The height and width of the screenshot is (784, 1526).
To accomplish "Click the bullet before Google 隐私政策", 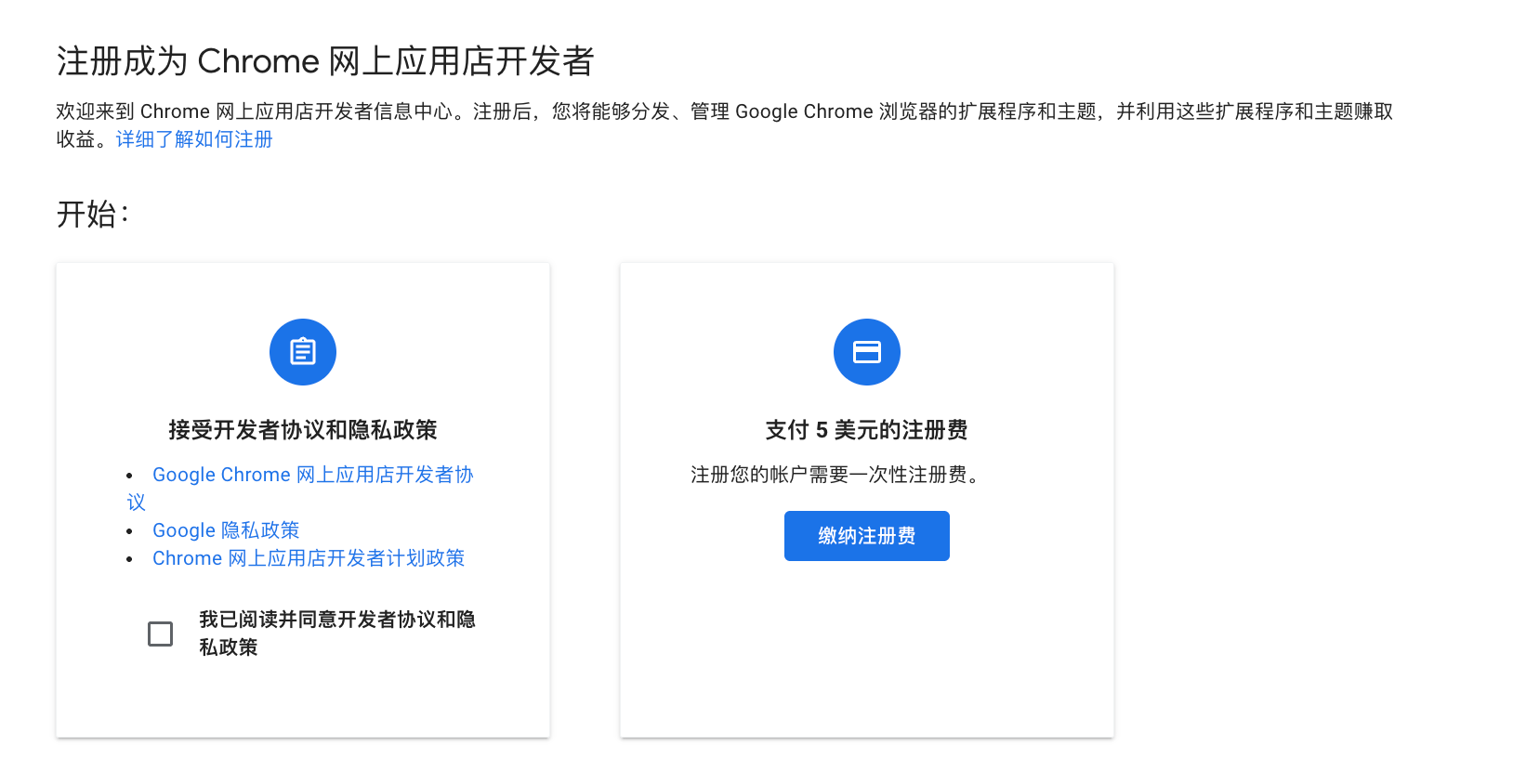I will pyautogui.click(x=130, y=531).
